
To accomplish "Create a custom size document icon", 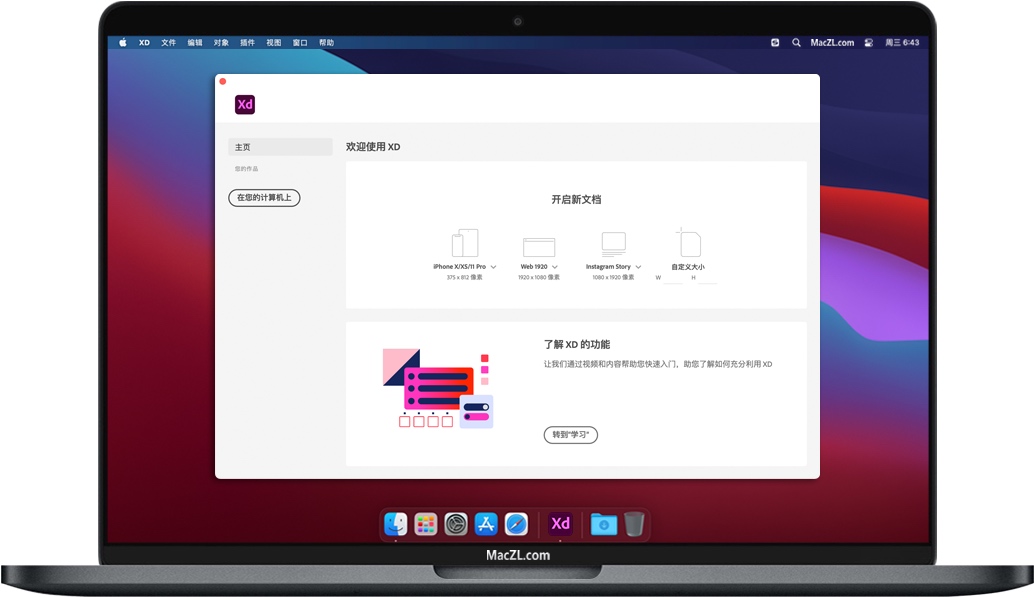I will click(688, 243).
